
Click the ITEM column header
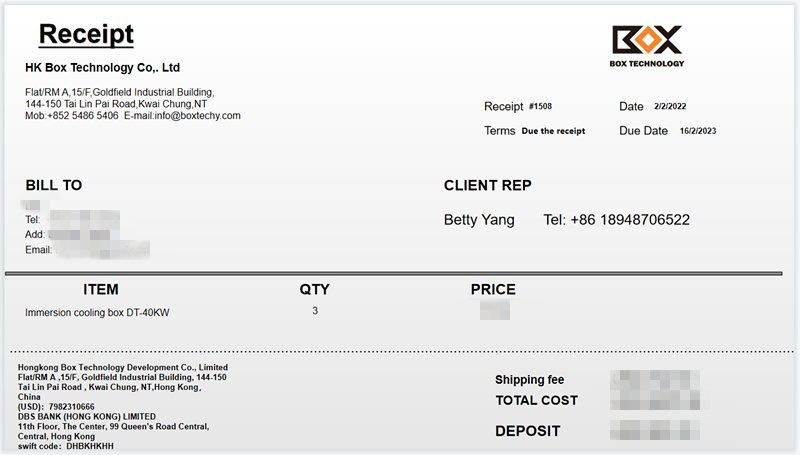click(100, 290)
